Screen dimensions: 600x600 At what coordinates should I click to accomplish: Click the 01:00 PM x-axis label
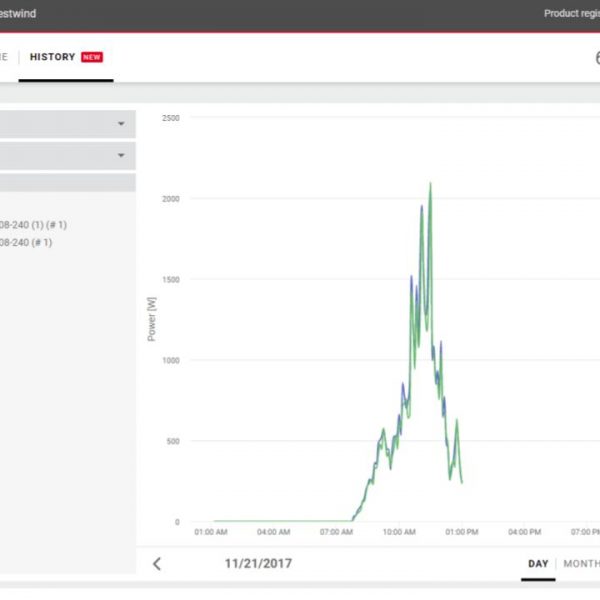click(462, 532)
